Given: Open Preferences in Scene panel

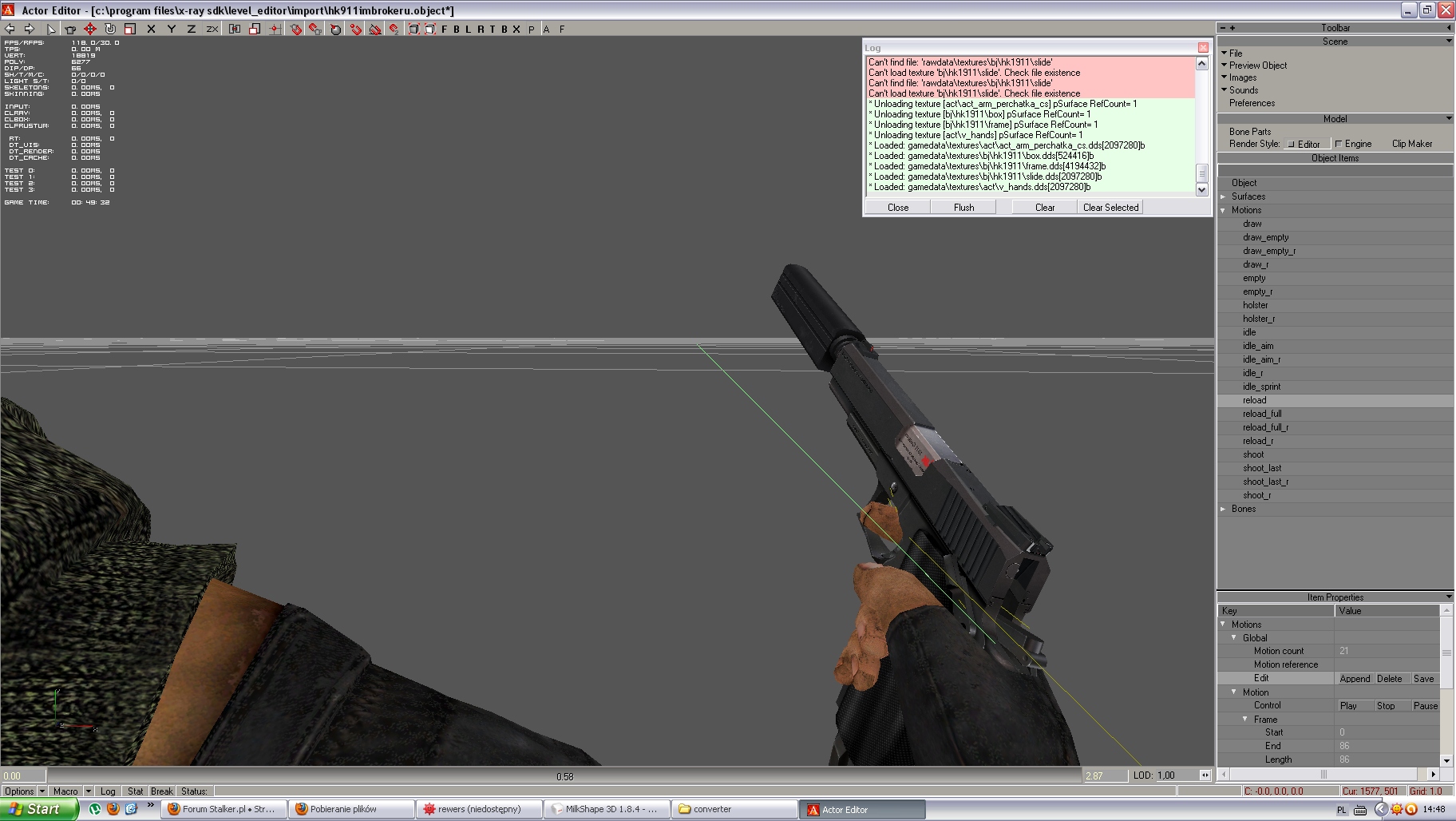Looking at the screenshot, I should point(1252,103).
